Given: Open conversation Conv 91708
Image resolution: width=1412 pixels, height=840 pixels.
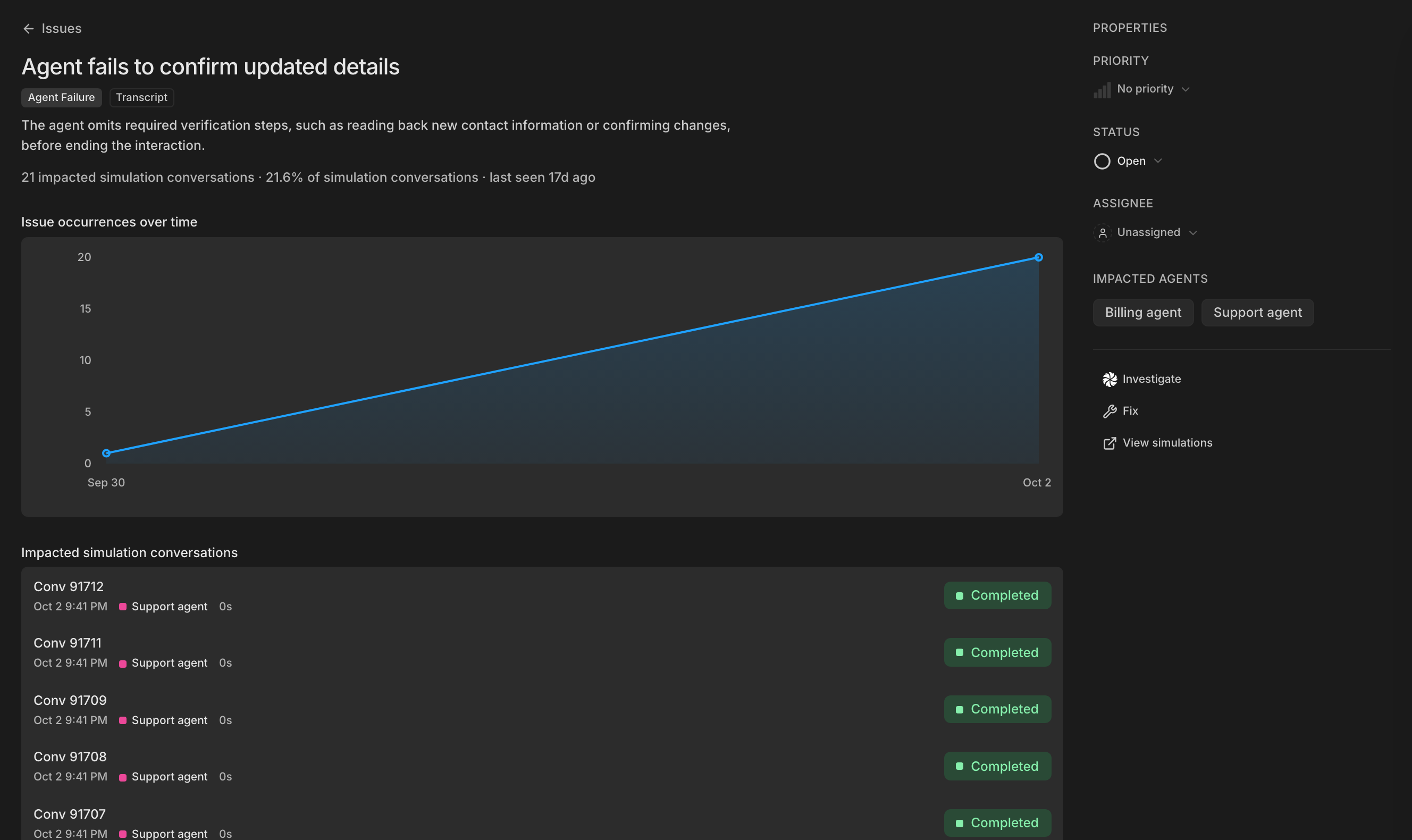Looking at the screenshot, I should (x=542, y=766).
